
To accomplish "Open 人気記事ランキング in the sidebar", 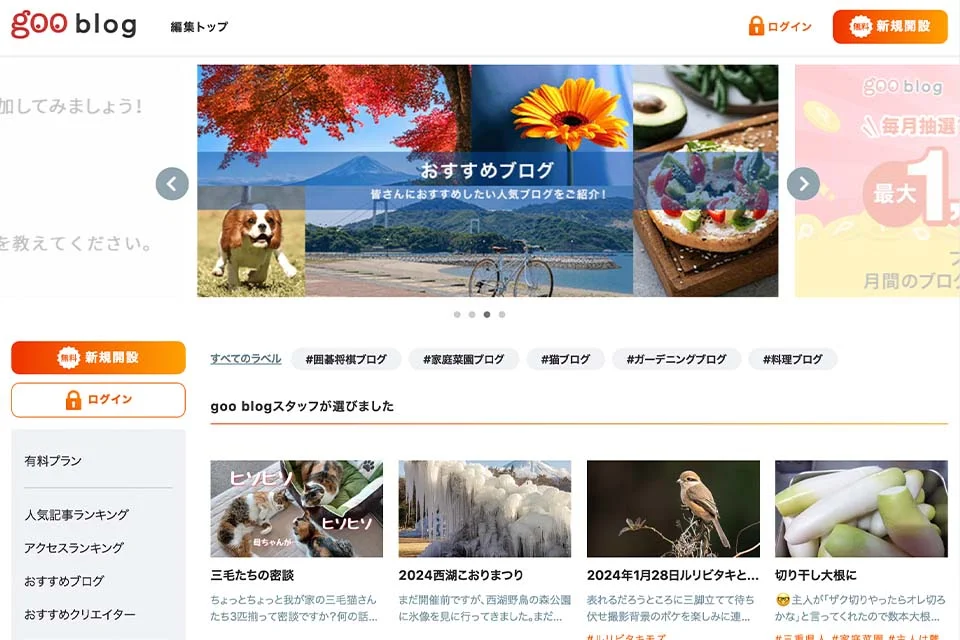I will coord(77,514).
